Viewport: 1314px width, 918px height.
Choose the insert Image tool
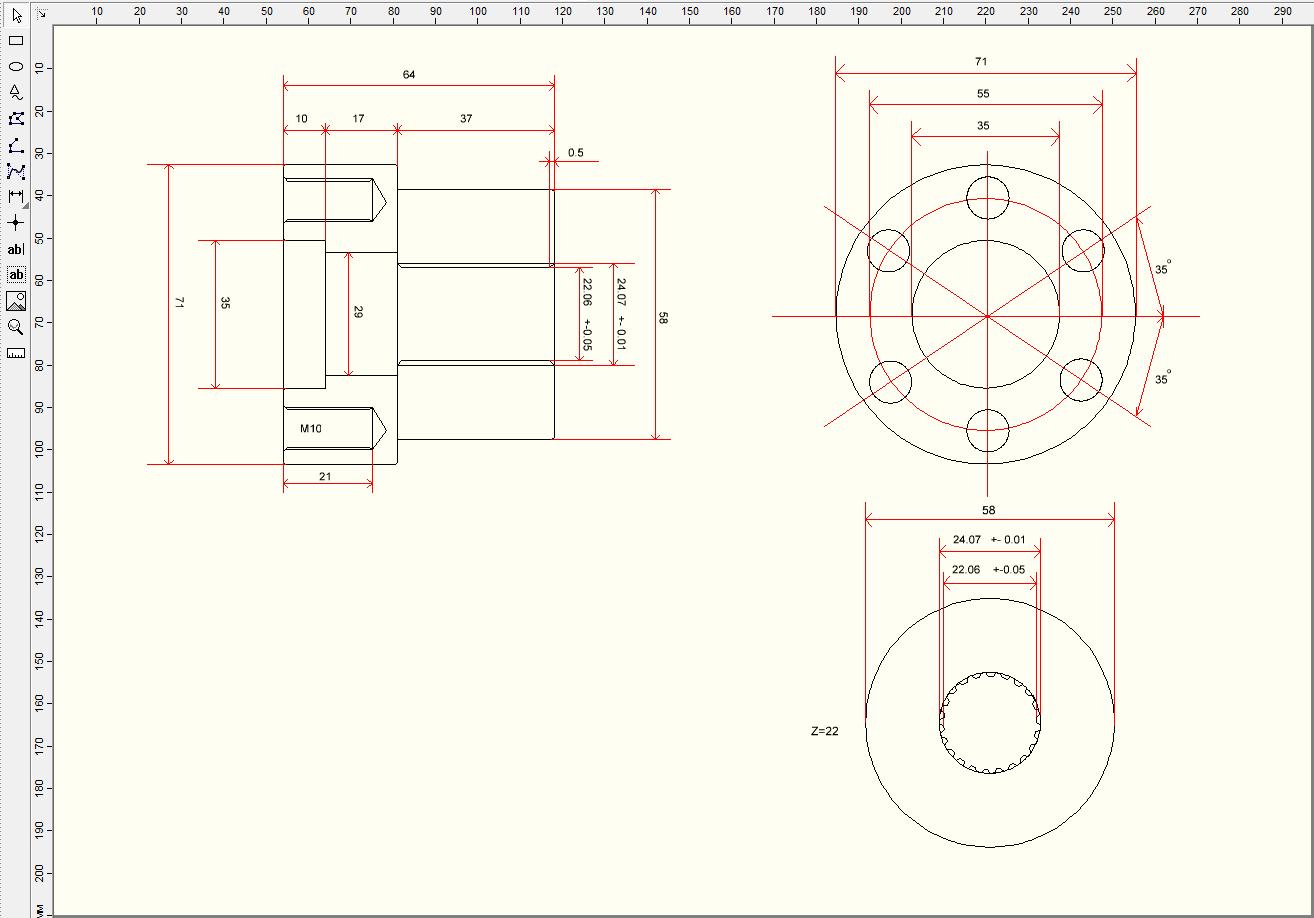[15, 301]
